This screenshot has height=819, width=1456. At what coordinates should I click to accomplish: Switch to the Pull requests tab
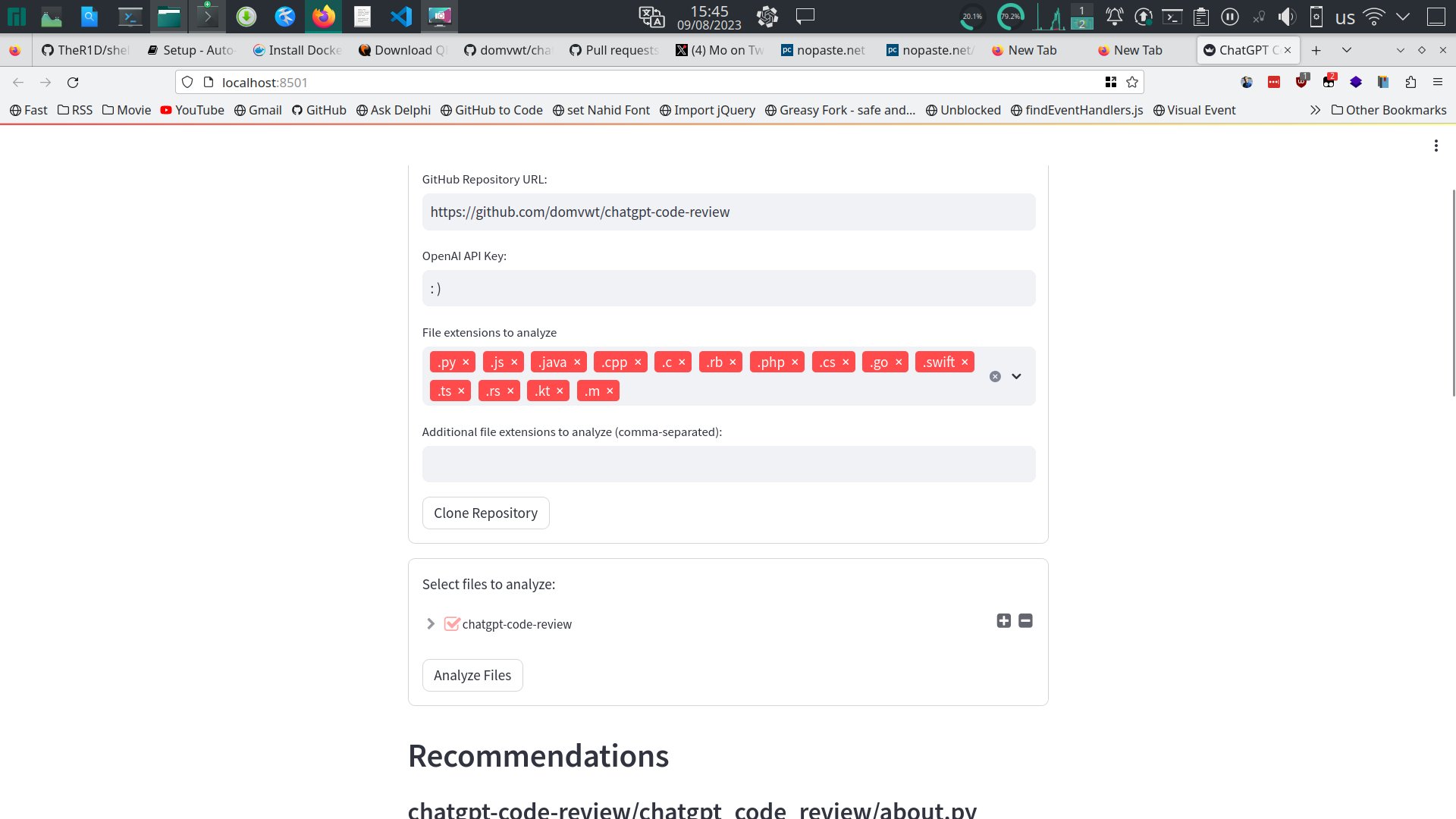tap(614, 50)
